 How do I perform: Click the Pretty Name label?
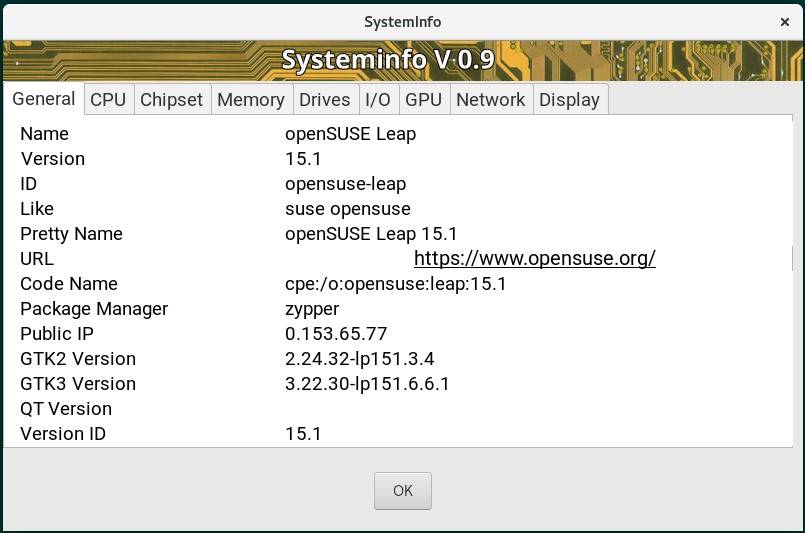[71, 234]
